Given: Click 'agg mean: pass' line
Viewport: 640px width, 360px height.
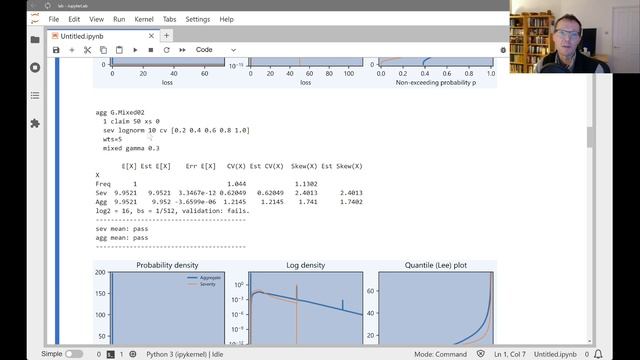Looking at the screenshot, I should pos(122,238).
